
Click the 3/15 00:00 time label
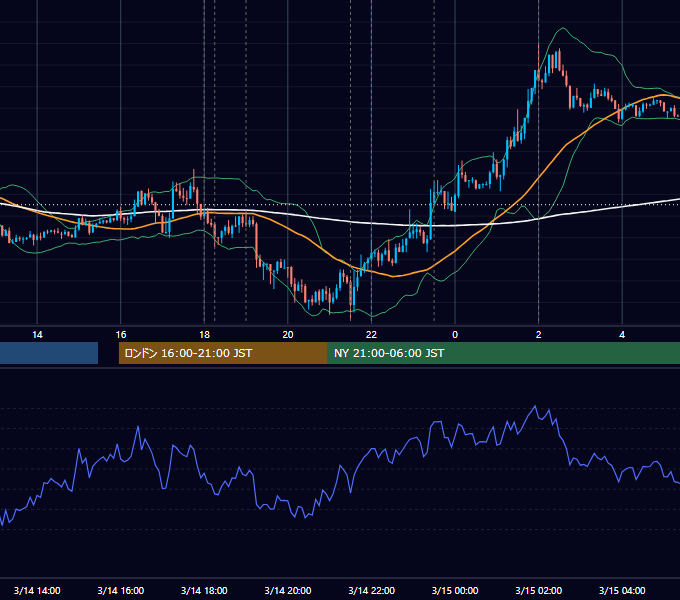point(455,590)
